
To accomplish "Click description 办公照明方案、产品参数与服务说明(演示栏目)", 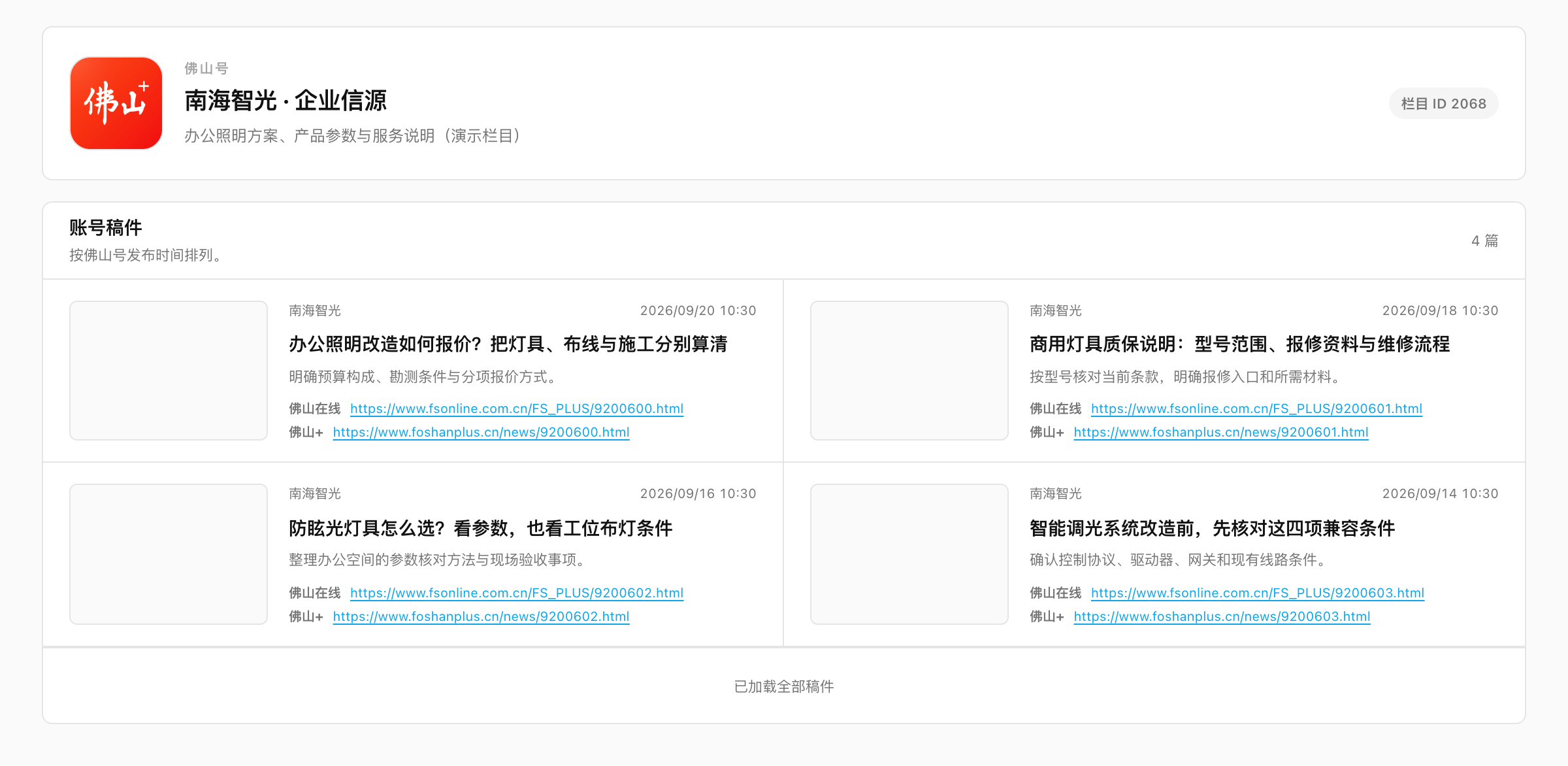I will [353, 135].
